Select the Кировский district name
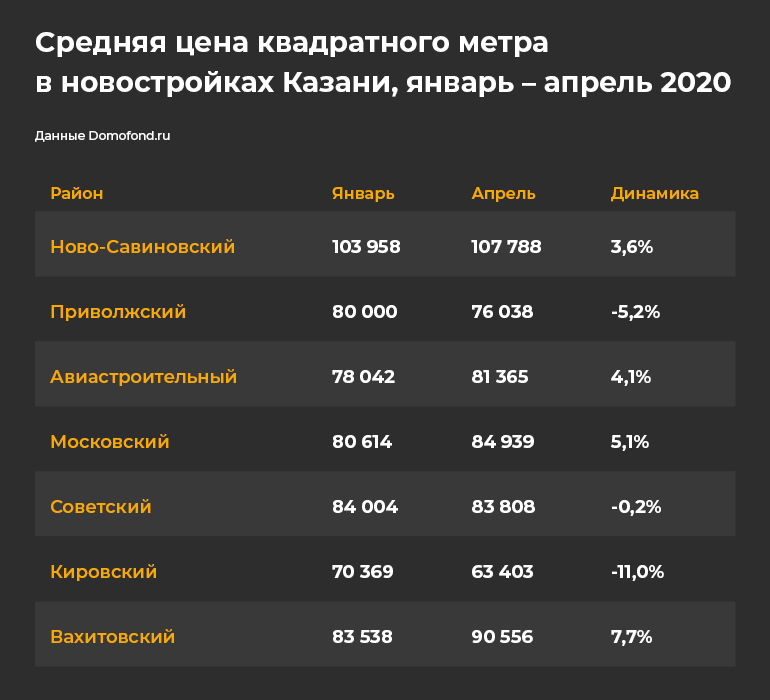Image resolution: width=770 pixels, height=700 pixels. 104,572
